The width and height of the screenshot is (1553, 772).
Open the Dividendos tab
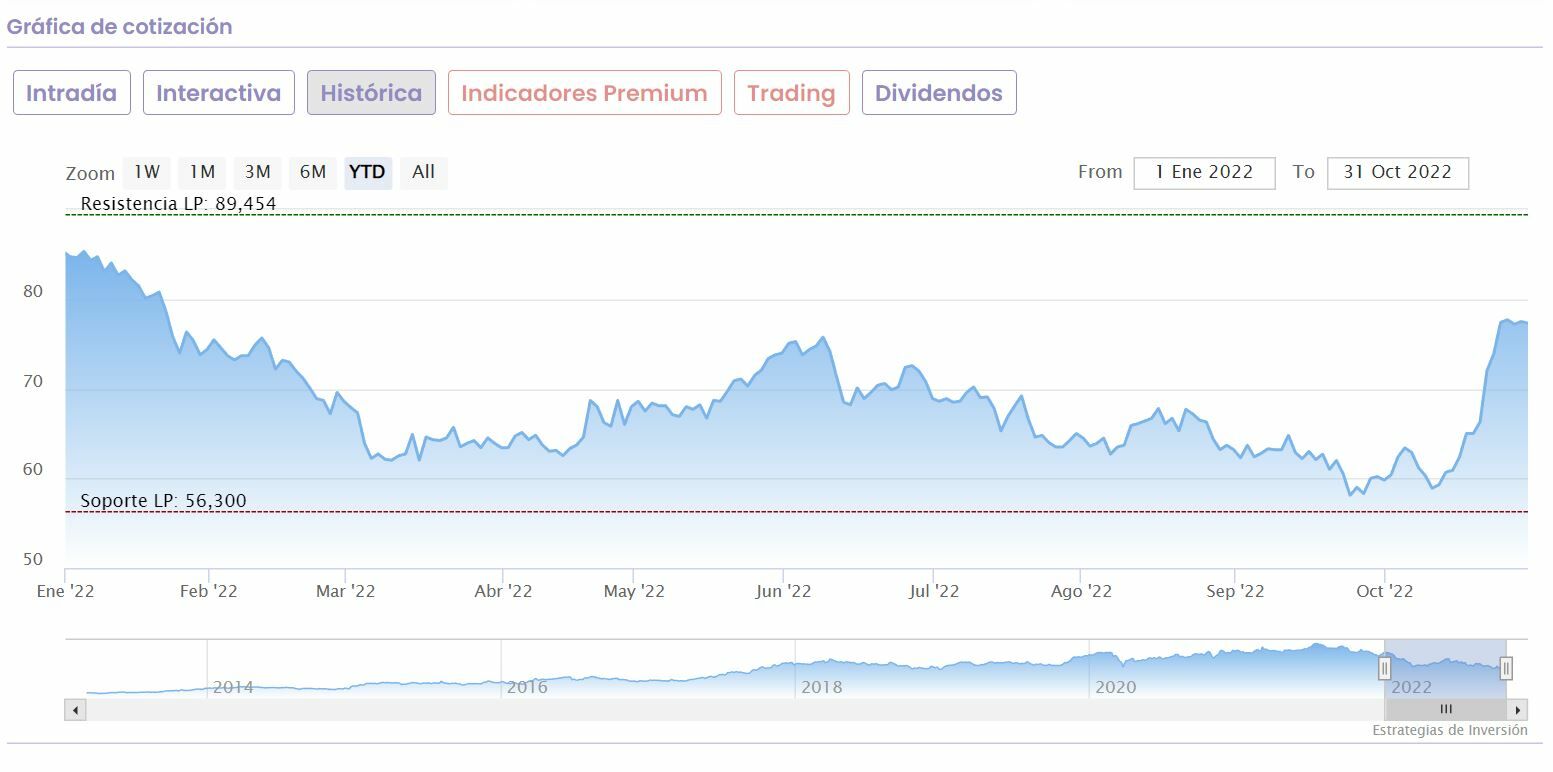(x=938, y=93)
